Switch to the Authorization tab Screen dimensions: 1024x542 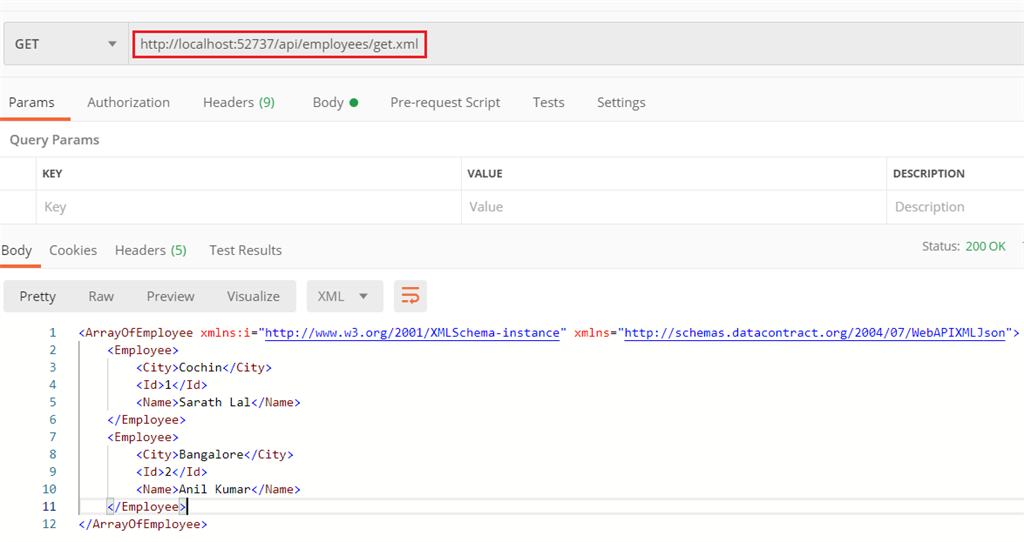pos(128,102)
